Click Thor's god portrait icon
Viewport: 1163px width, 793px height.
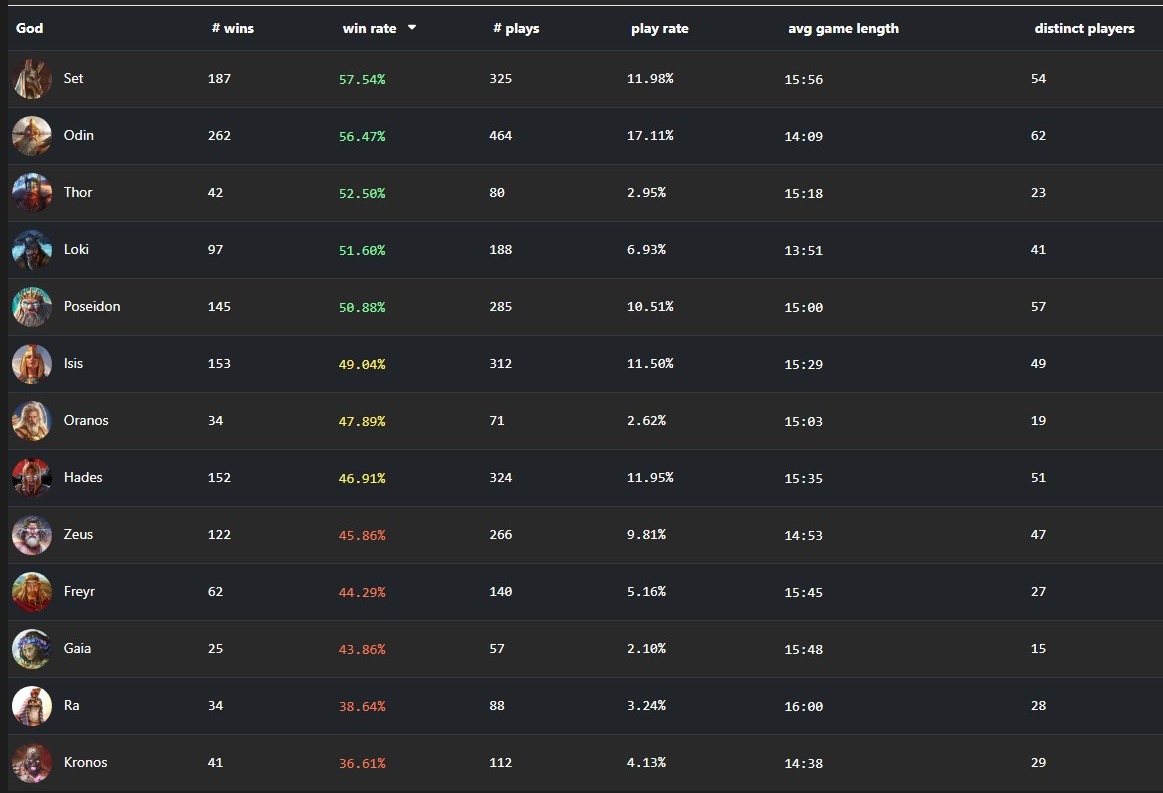32,193
